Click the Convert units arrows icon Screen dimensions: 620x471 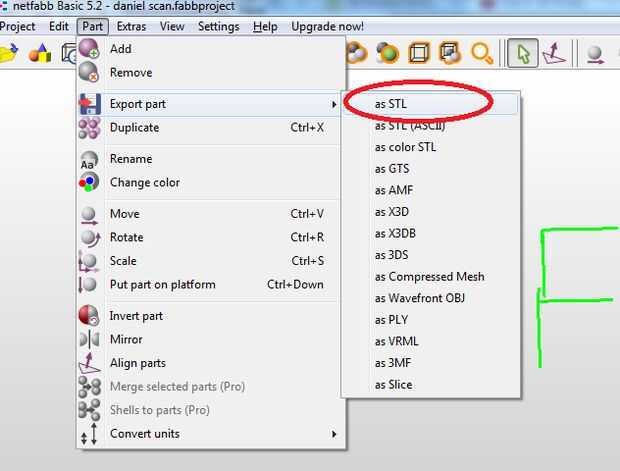(x=89, y=434)
